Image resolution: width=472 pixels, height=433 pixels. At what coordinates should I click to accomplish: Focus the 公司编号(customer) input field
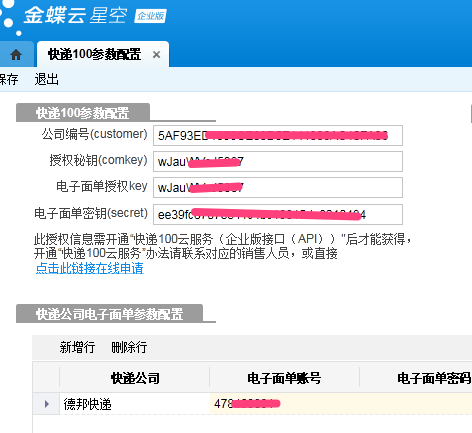click(278, 135)
